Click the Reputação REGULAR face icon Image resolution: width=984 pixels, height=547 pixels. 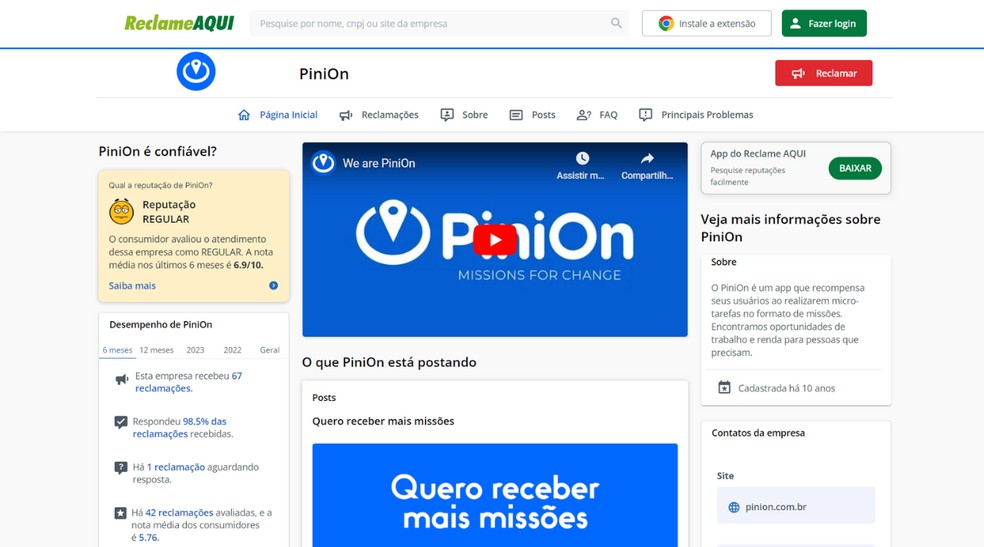122,211
